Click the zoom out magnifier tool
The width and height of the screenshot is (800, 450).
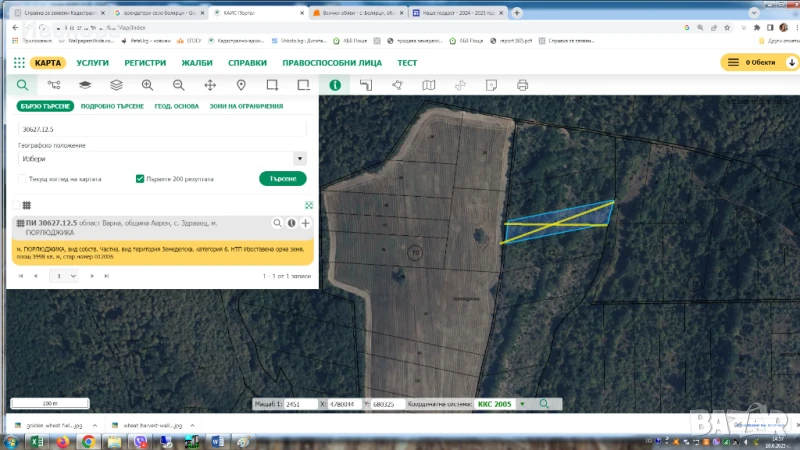pos(179,86)
